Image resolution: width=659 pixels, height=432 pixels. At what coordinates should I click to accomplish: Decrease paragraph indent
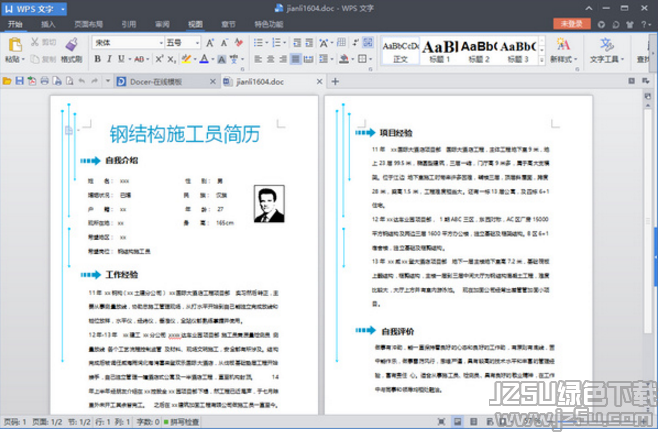[x=297, y=42]
